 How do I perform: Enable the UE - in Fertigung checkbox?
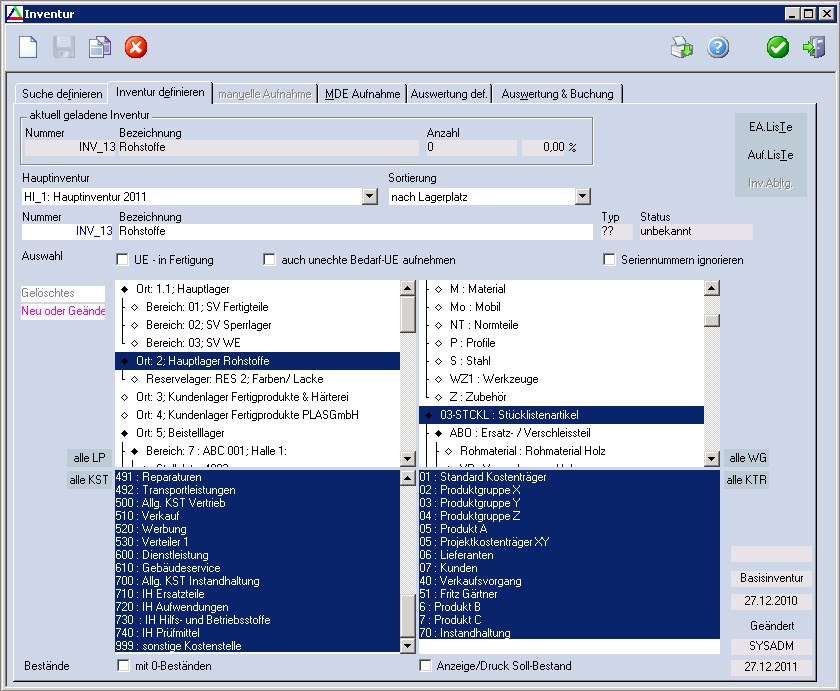[123, 260]
